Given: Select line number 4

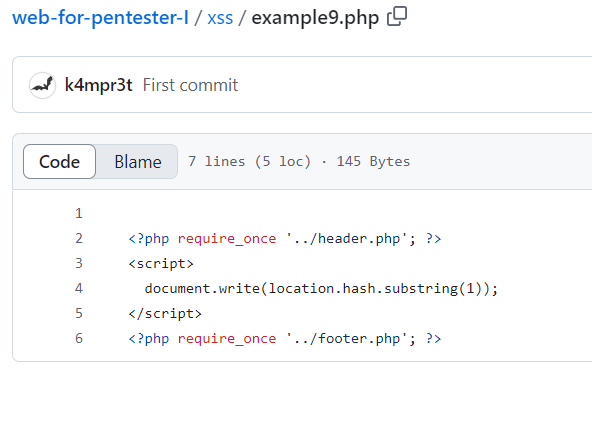Looking at the screenshot, I should pyautogui.click(x=79, y=289).
